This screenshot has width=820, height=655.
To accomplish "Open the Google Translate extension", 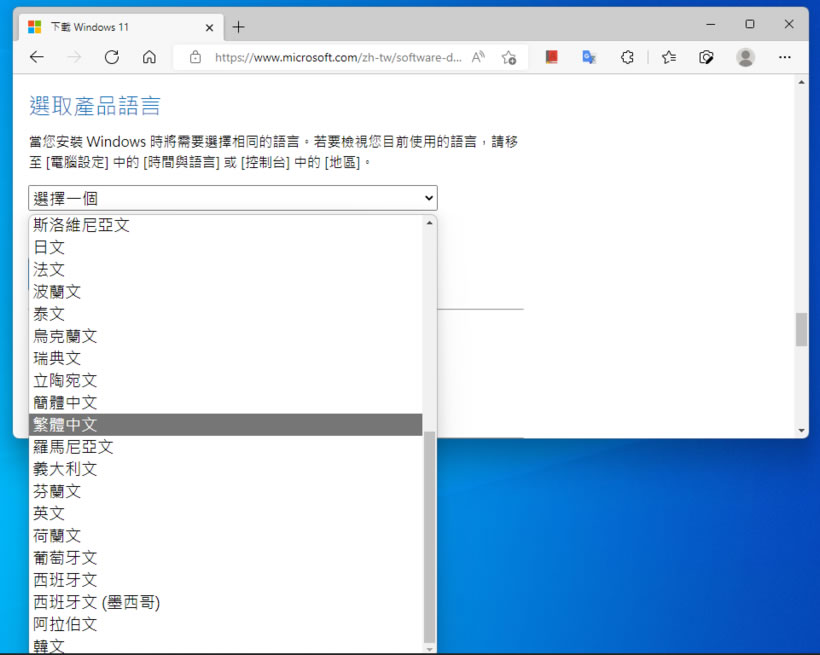I will pyautogui.click(x=589, y=57).
